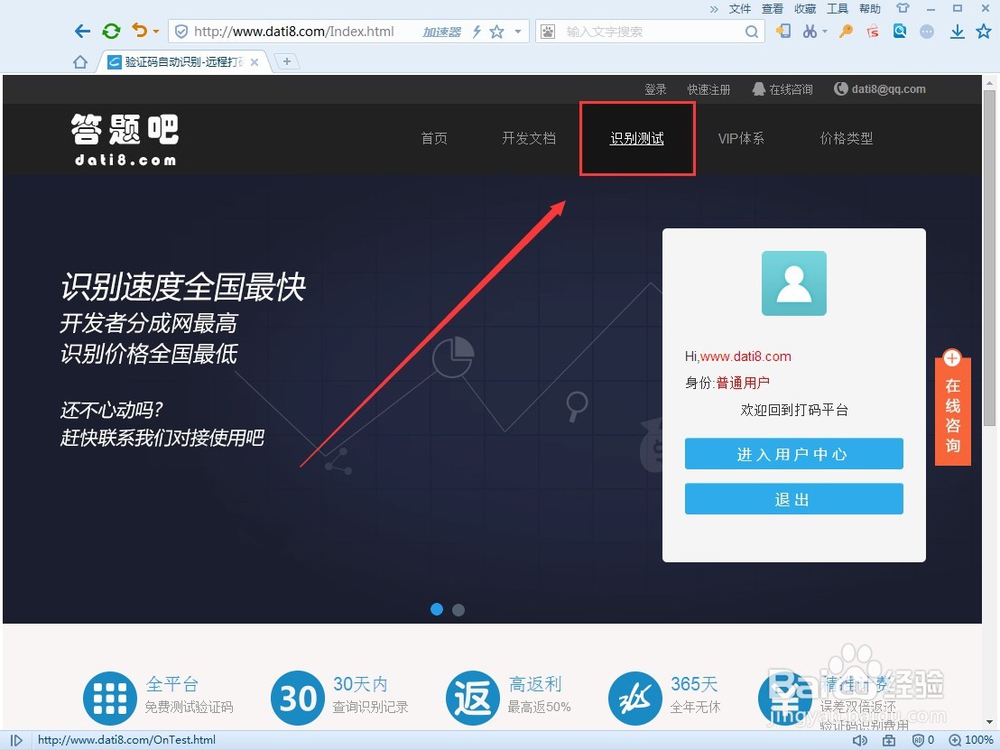Click the 进入用户中心 button
The height and width of the screenshot is (750, 1000).
(793, 453)
